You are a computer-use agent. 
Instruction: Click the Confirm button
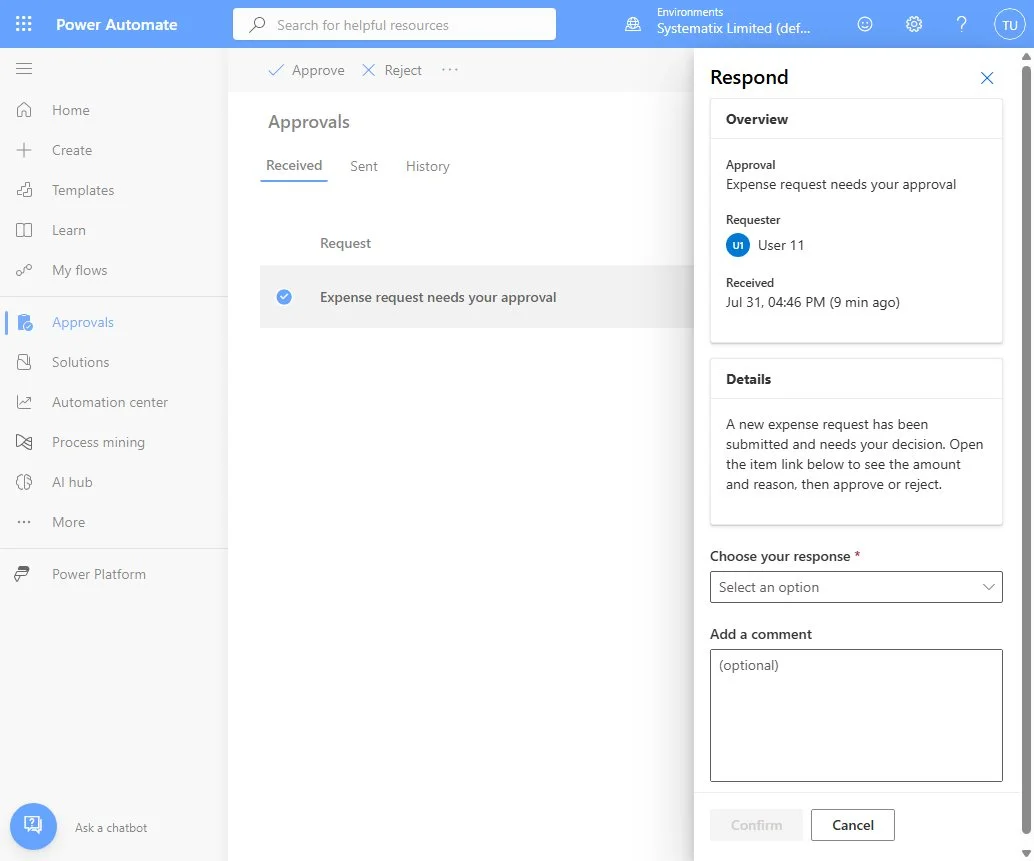coord(756,825)
